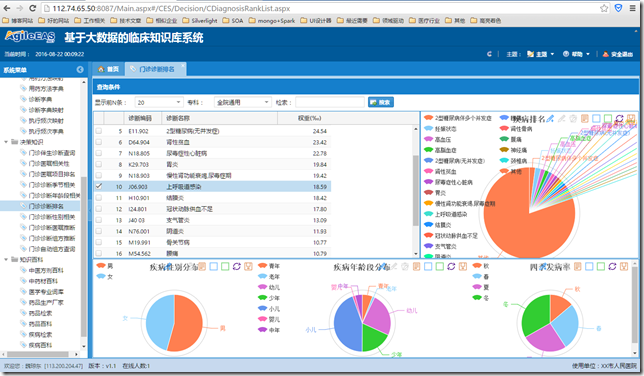This screenshot has width=644, height=376.
Task: Click the 安全退出 logout button
Action: pos(617,54)
